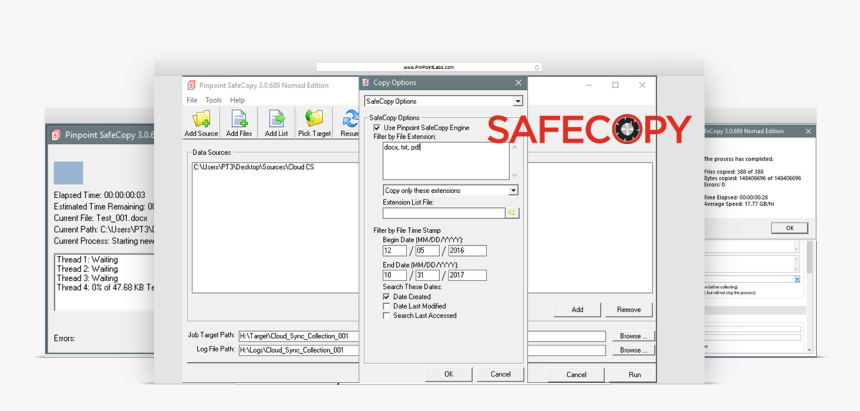Click Cancel in the Copy Options dialog
This screenshot has width=860, height=411.
pyautogui.click(x=500, y=374)
